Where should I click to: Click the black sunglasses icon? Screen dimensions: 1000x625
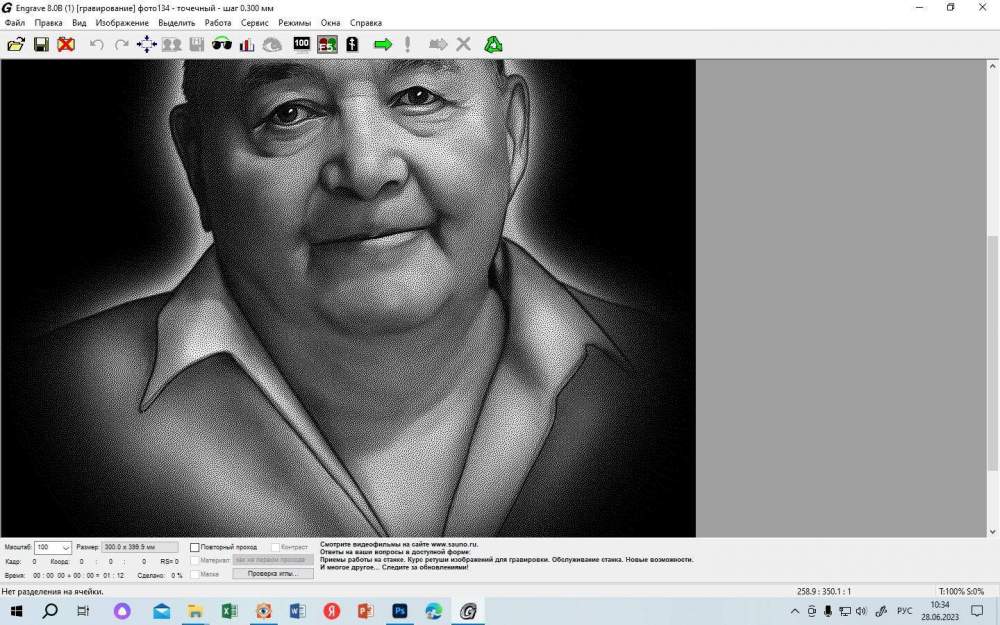point(222,44)
